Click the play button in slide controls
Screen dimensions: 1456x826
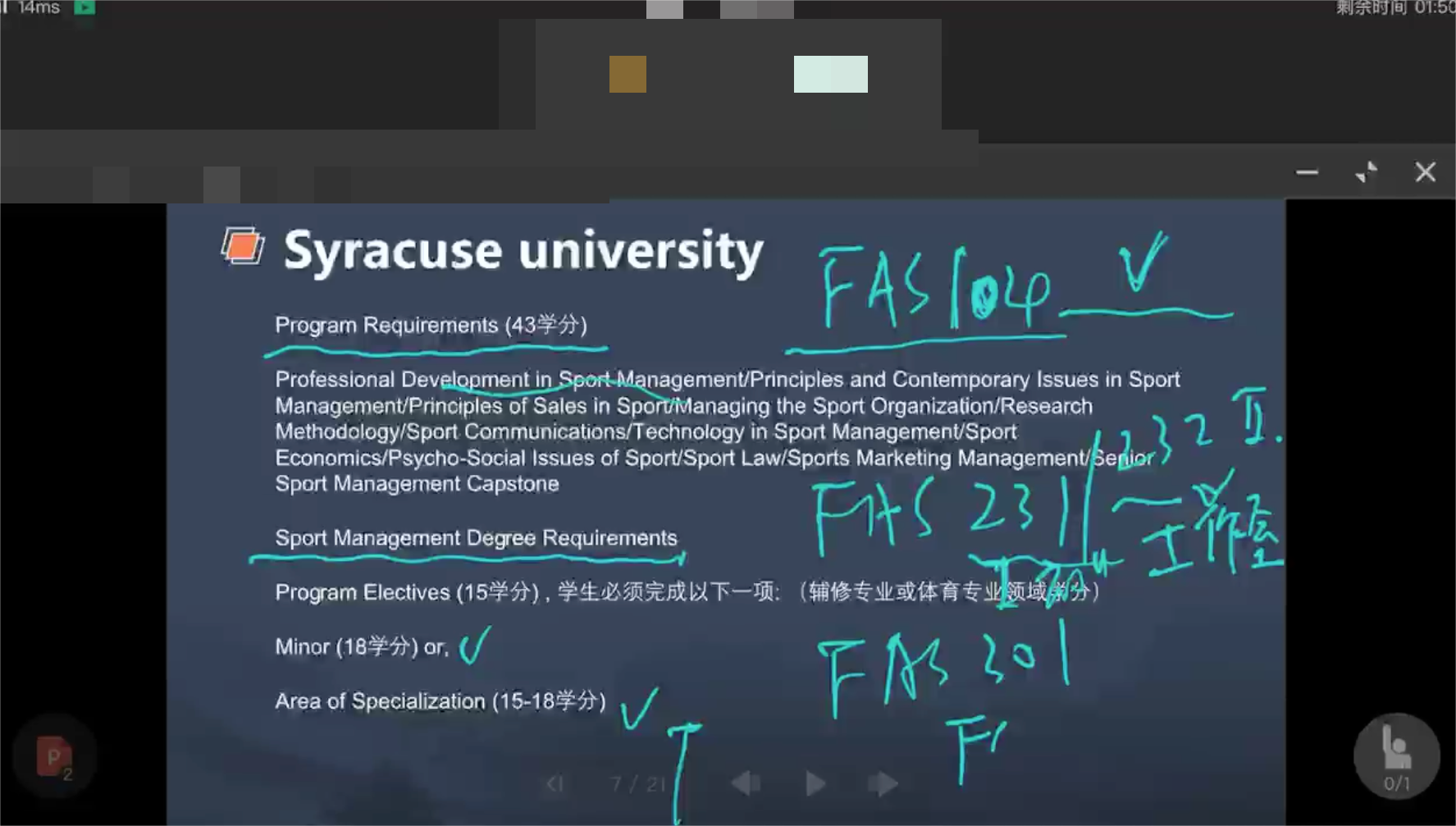click(815, 783)
